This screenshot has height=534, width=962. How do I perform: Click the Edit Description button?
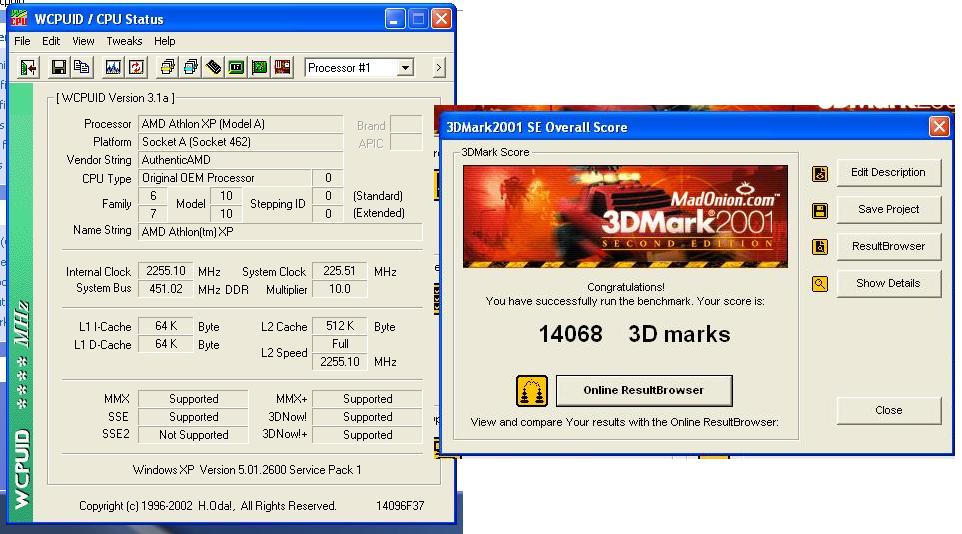click(x=888, y=172)
